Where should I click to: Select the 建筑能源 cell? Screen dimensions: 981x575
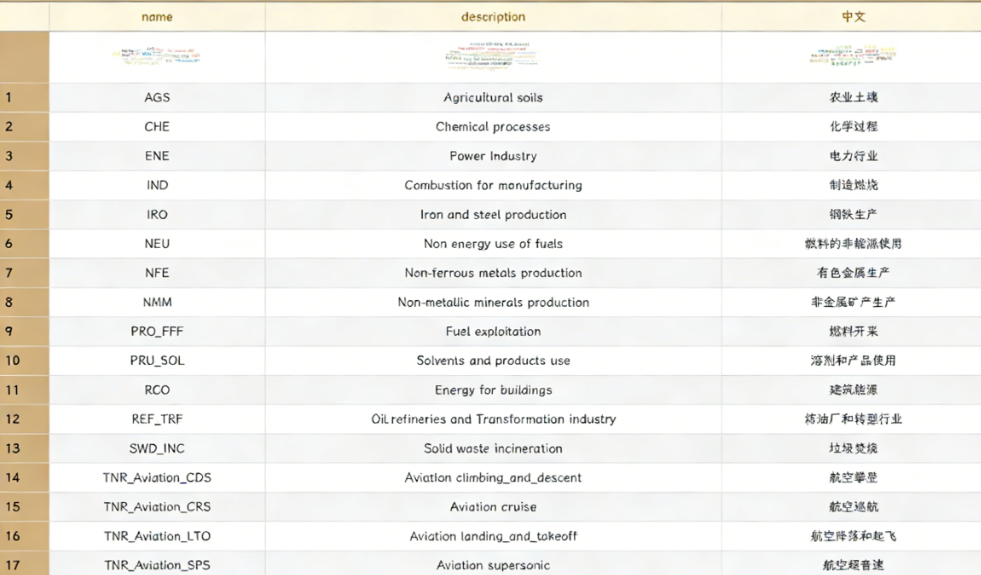click(x=853, y=390)
